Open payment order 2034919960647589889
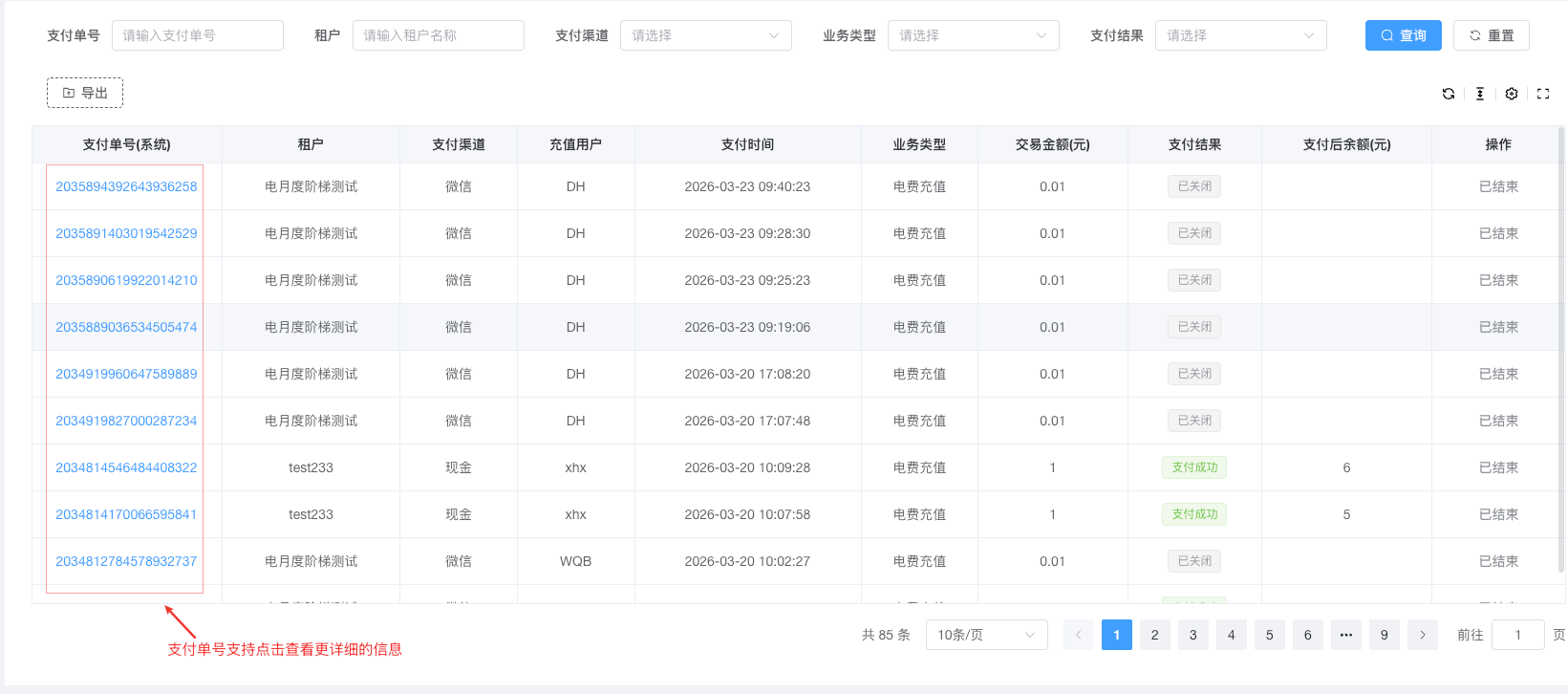Image resolution: width=1568 pixels, height=694 pixels. pyautogui.click(x=126, y=374)
